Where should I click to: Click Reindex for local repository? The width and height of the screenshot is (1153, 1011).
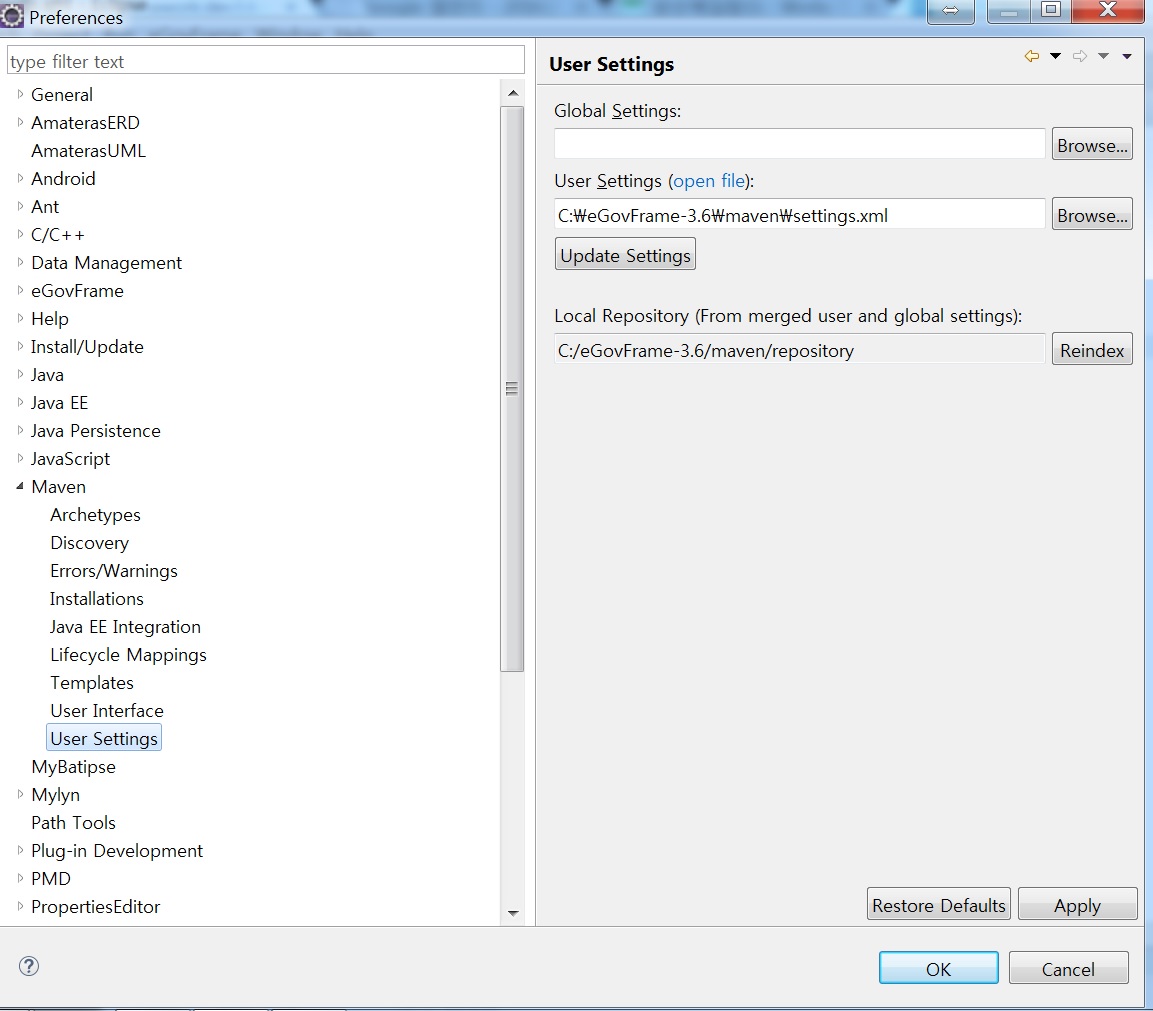[1092, 351]
